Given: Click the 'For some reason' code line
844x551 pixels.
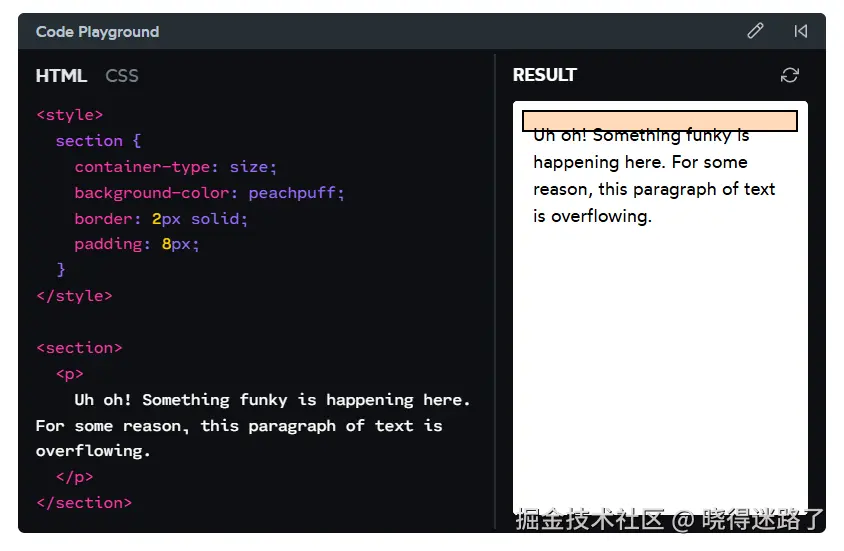Looking at the screenshot, I should click(239, 426).
